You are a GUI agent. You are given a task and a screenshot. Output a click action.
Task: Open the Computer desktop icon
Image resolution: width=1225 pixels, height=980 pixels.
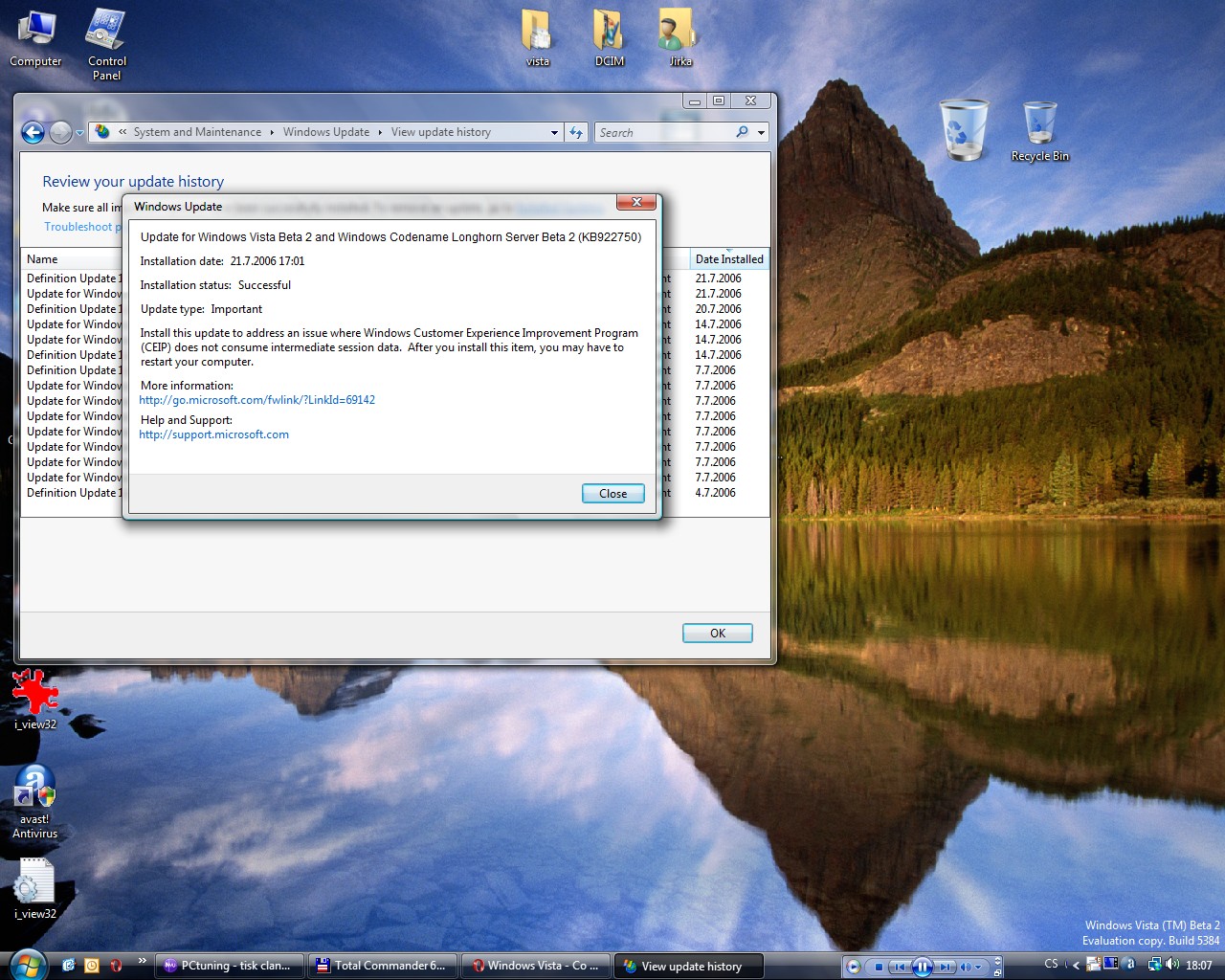pos(35,37)
